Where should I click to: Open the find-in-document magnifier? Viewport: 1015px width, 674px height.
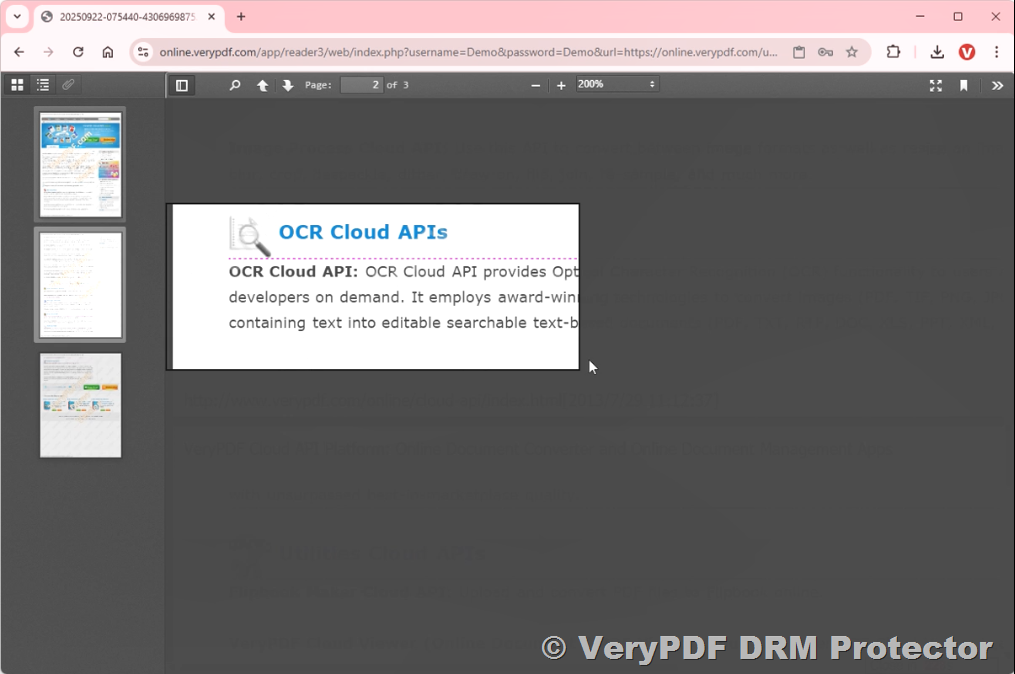(x=235, y=85)
